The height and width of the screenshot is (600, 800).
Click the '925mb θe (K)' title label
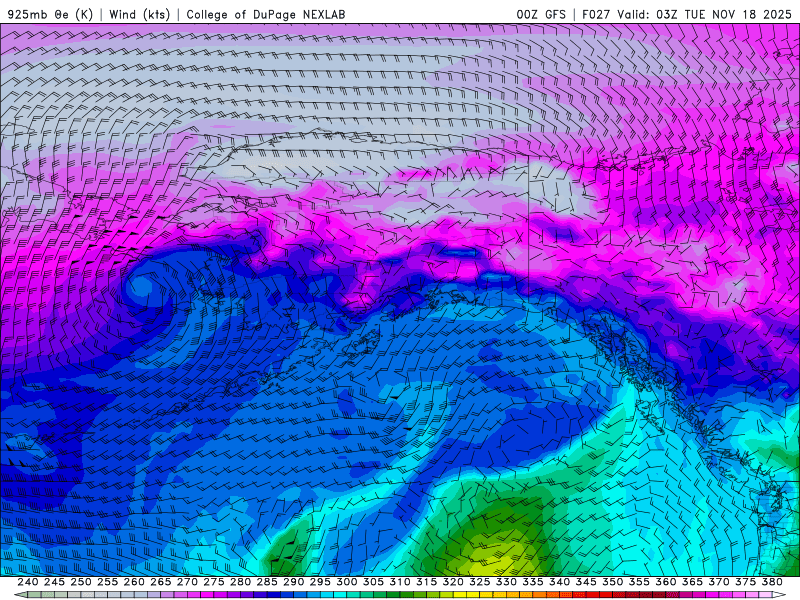50,14
